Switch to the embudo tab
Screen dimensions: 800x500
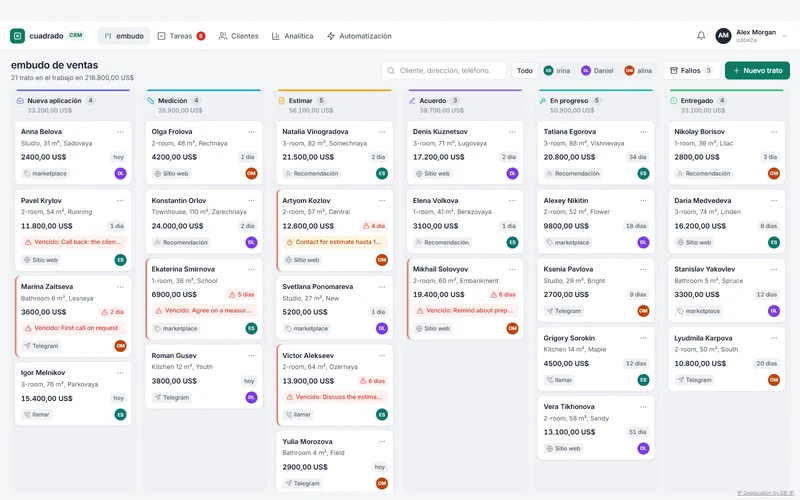pyautogui.click(x=124, y=36)
